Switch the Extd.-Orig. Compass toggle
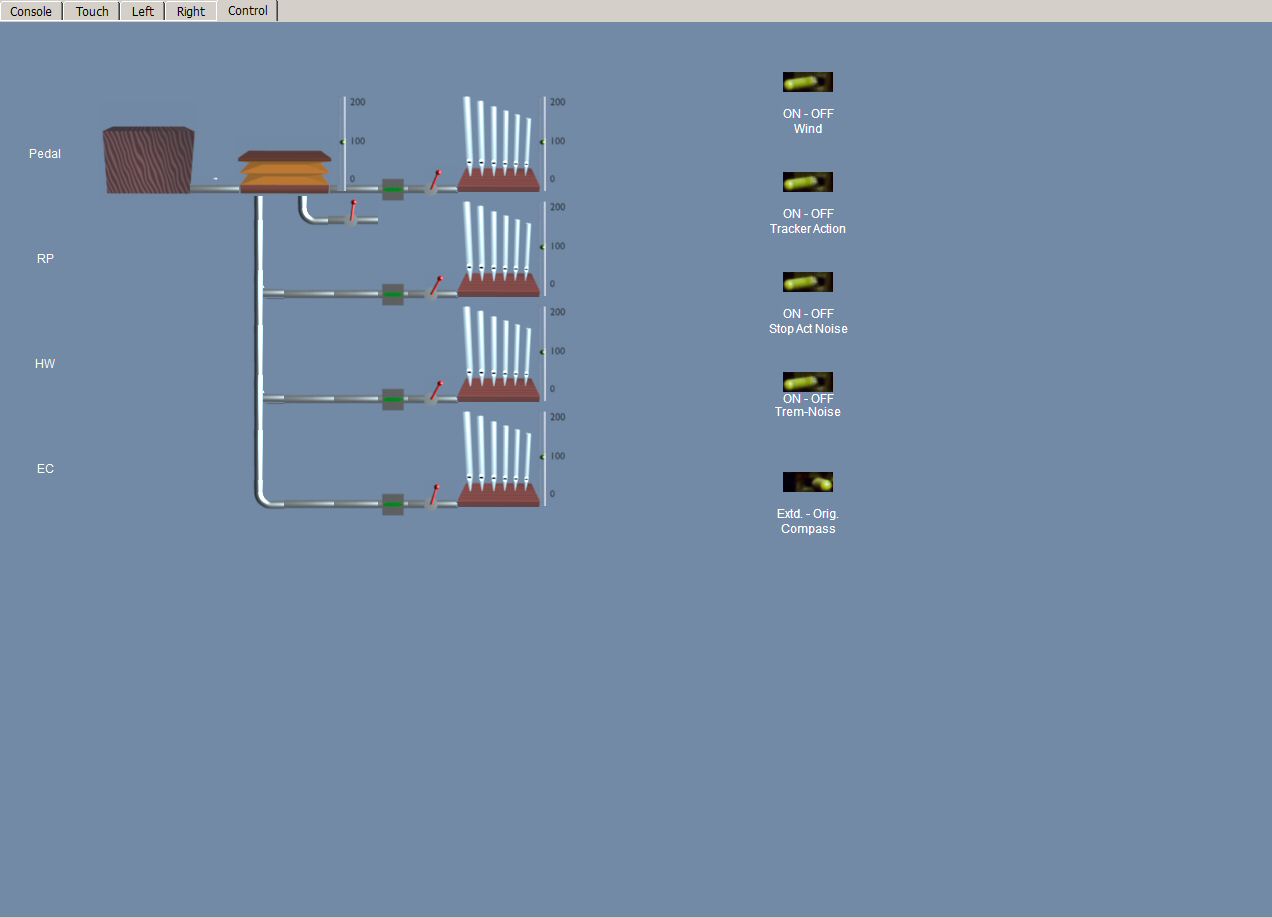Image resolution: width=1272 pixels, height=918 pixels. [x=807, y=482]
